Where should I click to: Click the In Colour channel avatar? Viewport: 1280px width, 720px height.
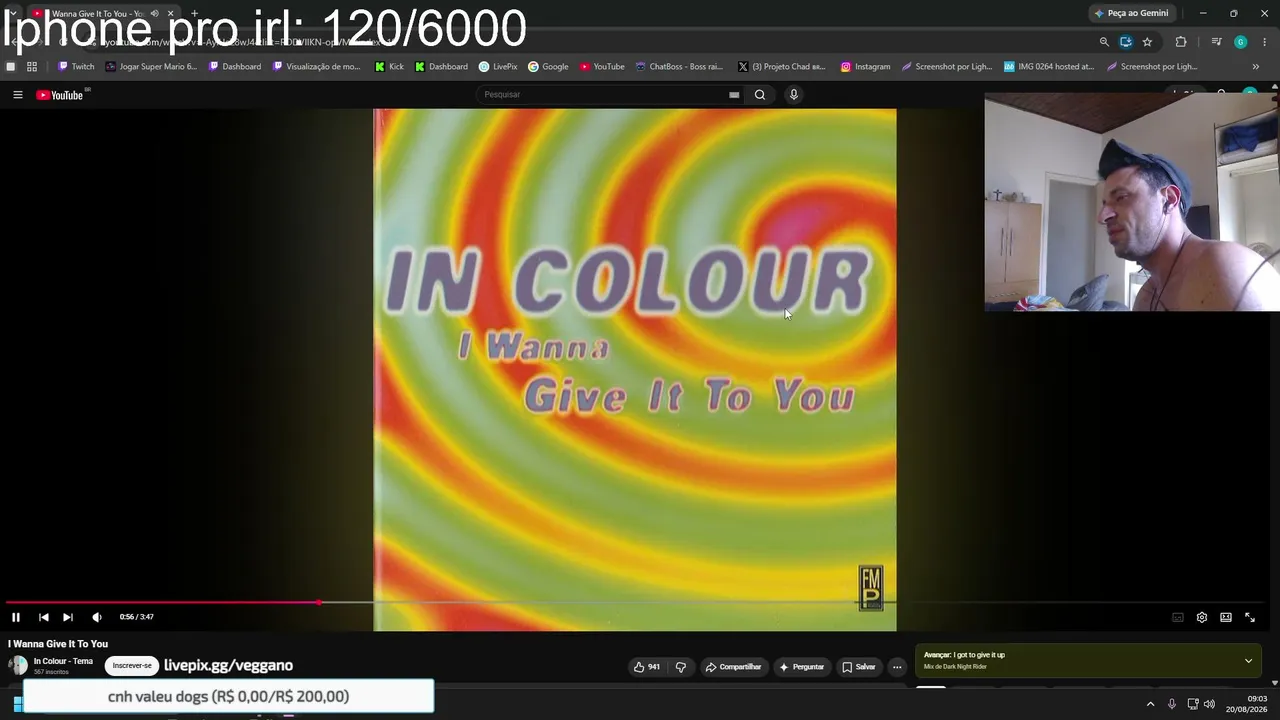tap(18, 666)
